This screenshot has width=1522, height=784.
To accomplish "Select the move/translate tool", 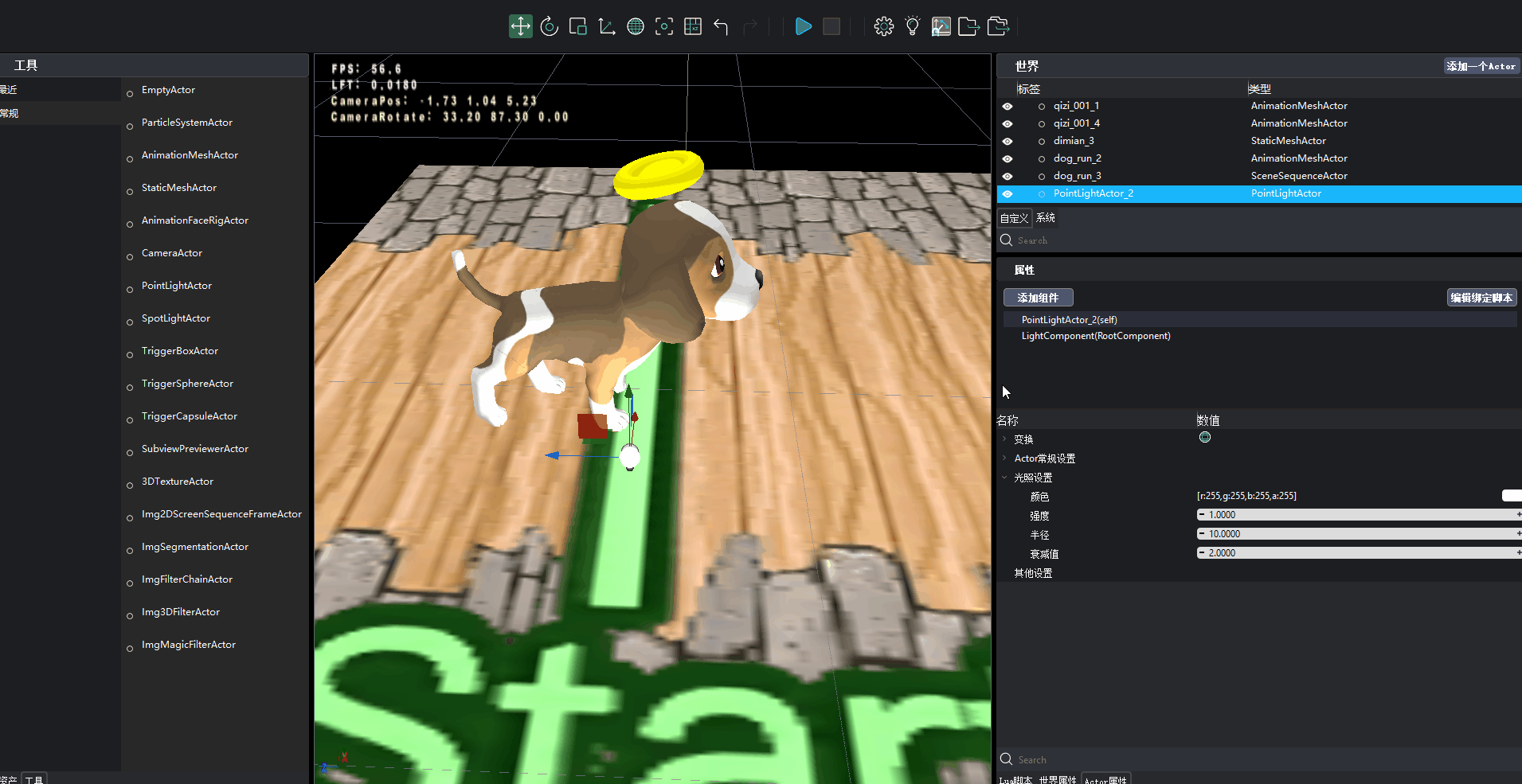I will [520, 26].
